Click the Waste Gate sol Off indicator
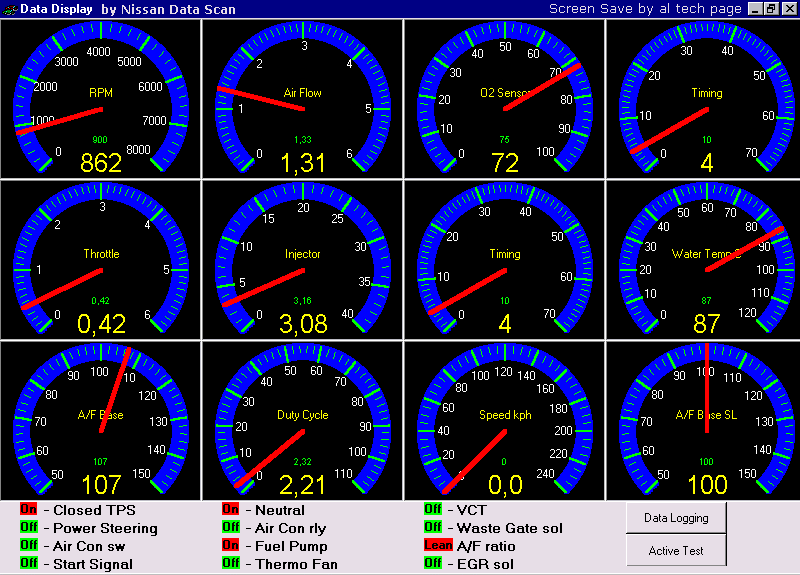Viewport: 800px width, 575px height. pyautogui.click(x=433, y=528)
